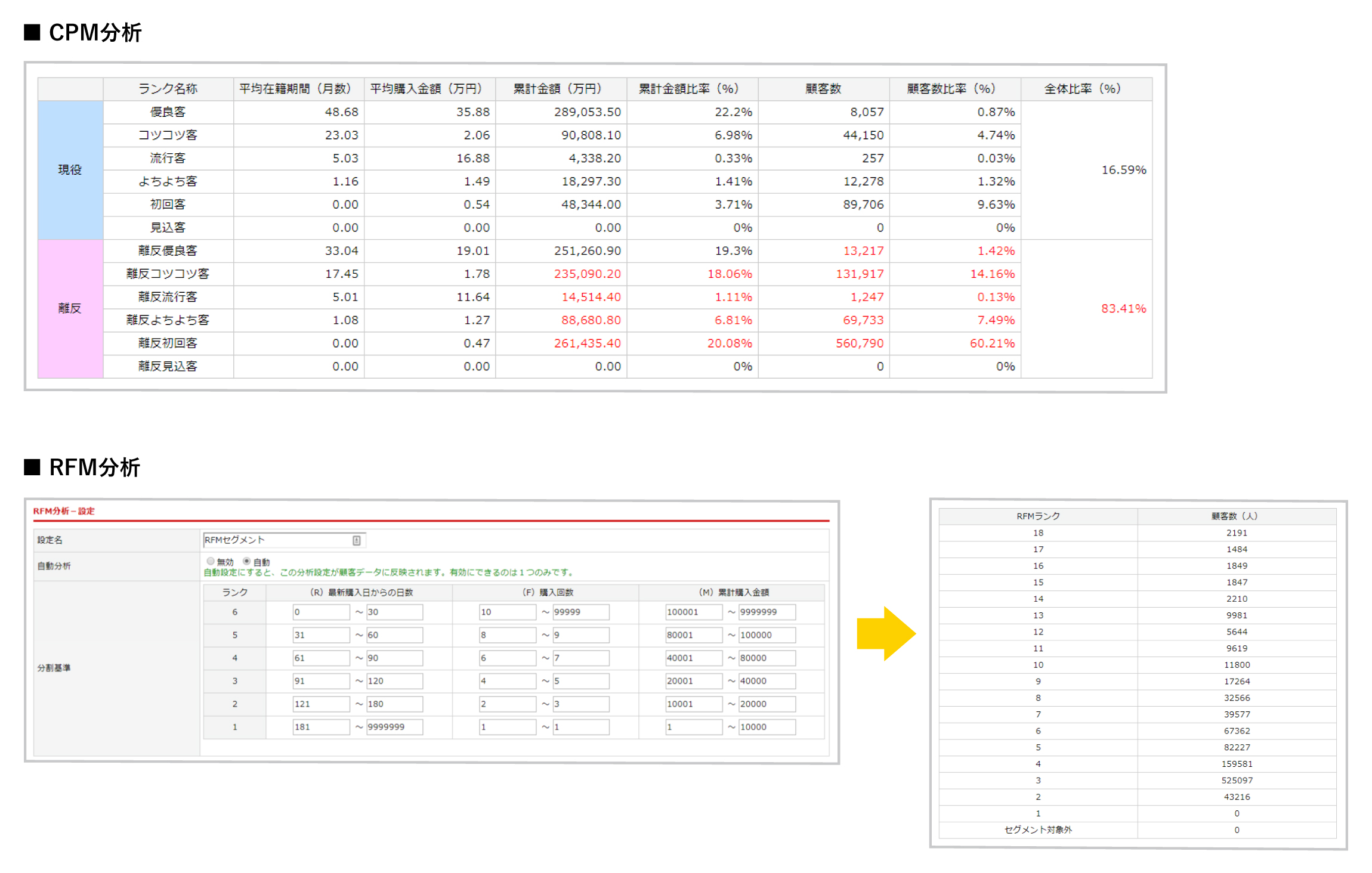Click the pink 離反 category cell
The width and height of the screenshot is (1372, 873).
pos(70,308)
